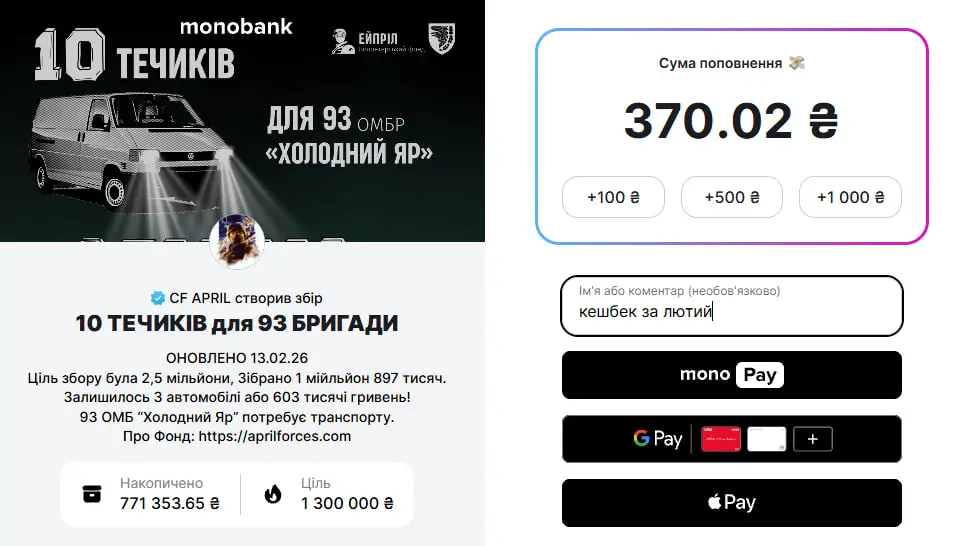Click the verified badge beside CF APRIL
This screenshot has height=546, width=962.
coord(157,298)
